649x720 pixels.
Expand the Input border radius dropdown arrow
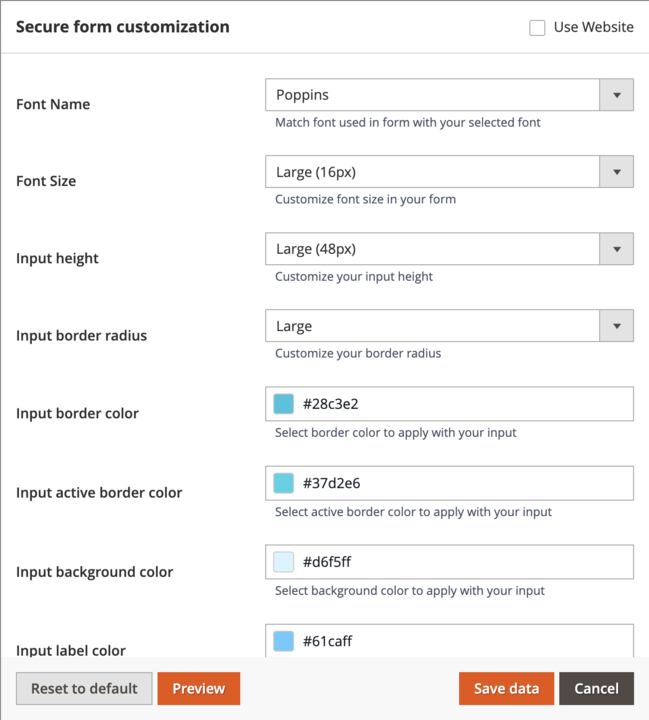click(616, 326)
